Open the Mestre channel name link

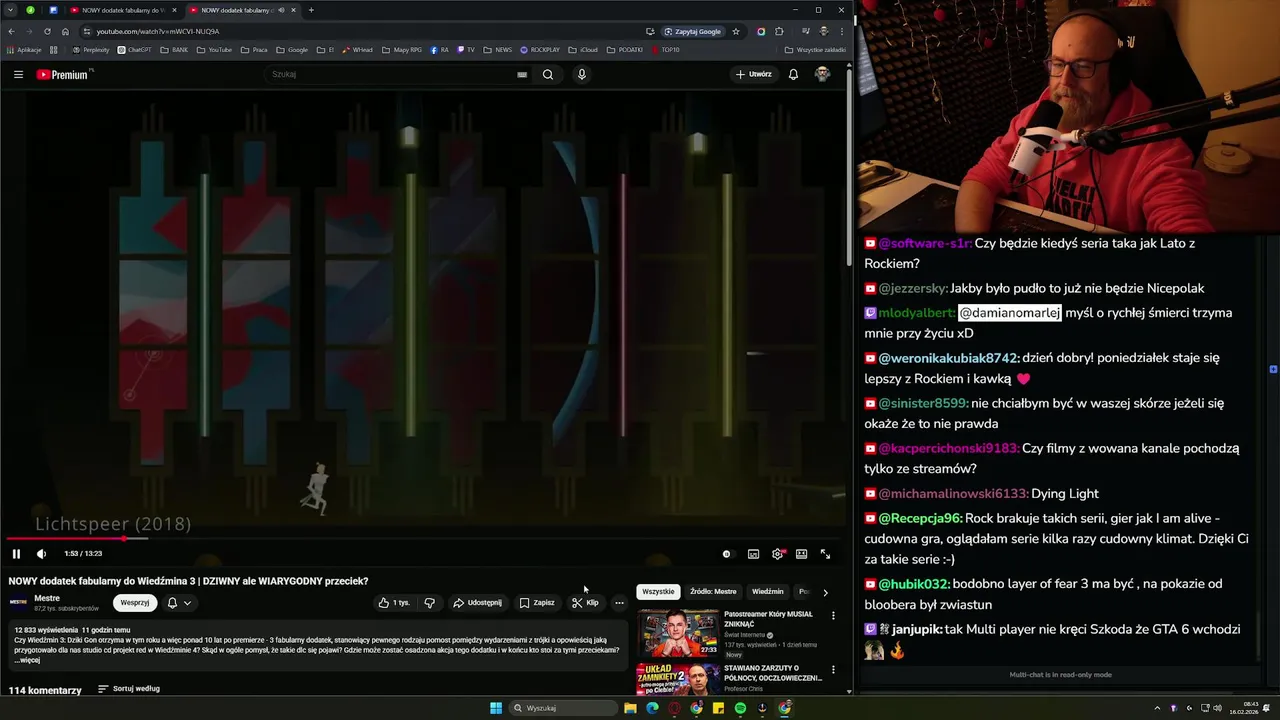click(x=47, y=598)
